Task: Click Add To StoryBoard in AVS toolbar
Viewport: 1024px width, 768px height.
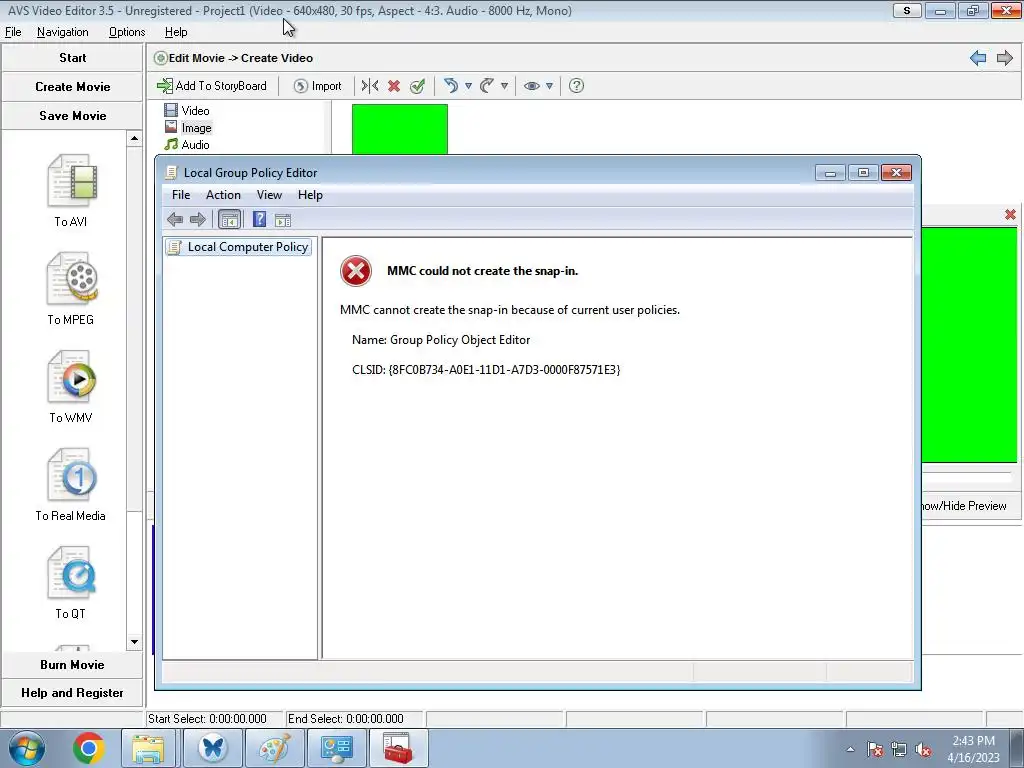Action: (212, 86)
